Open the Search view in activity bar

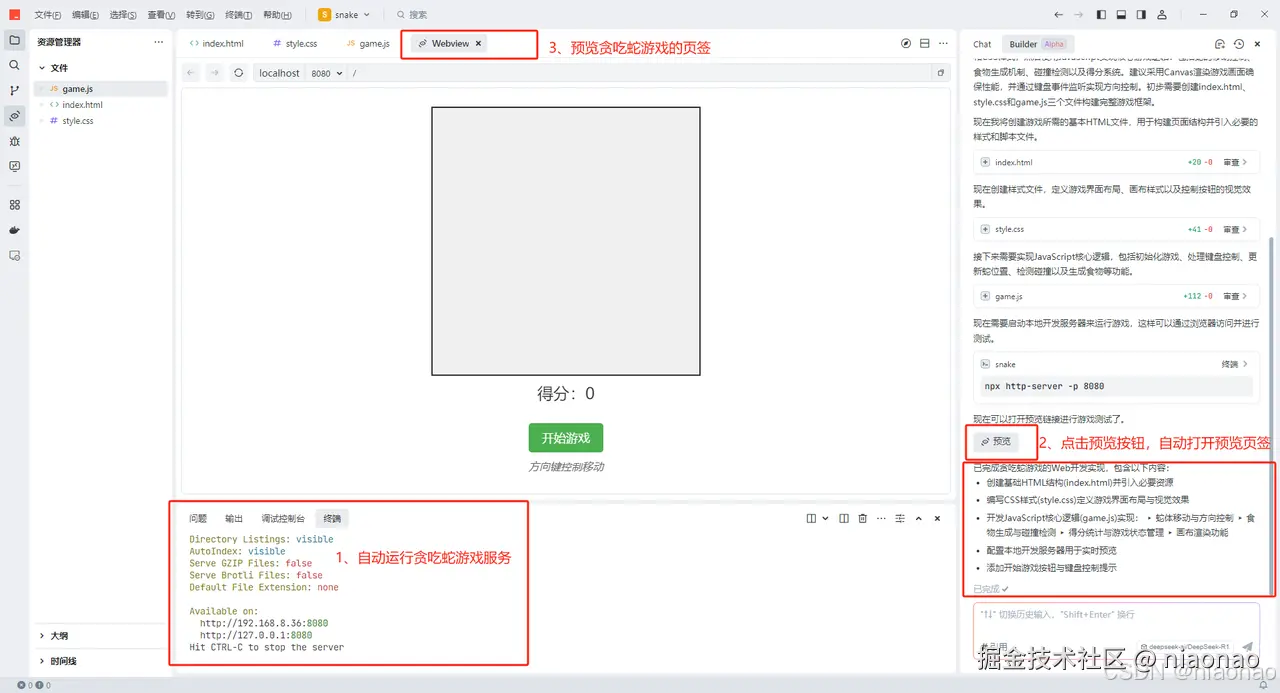[x=14, y=66]
